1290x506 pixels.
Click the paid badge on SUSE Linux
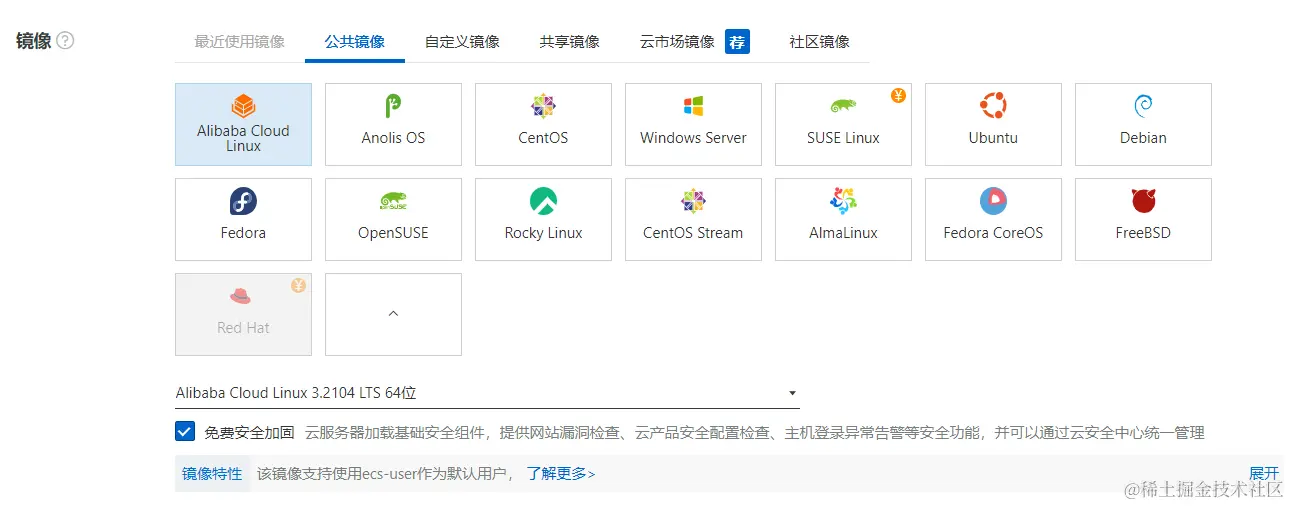pos(898,96)
